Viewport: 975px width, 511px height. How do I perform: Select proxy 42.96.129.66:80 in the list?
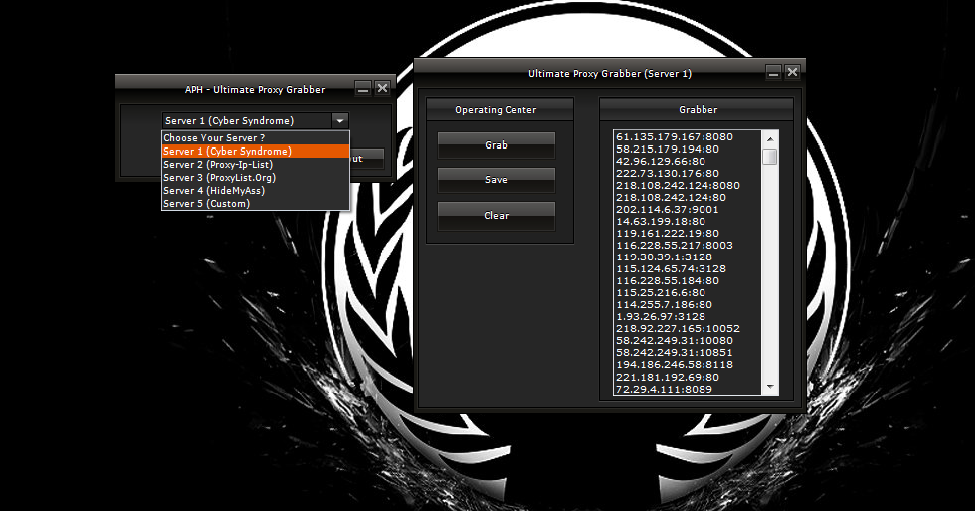pyautogui.click(x=660, y=162)
